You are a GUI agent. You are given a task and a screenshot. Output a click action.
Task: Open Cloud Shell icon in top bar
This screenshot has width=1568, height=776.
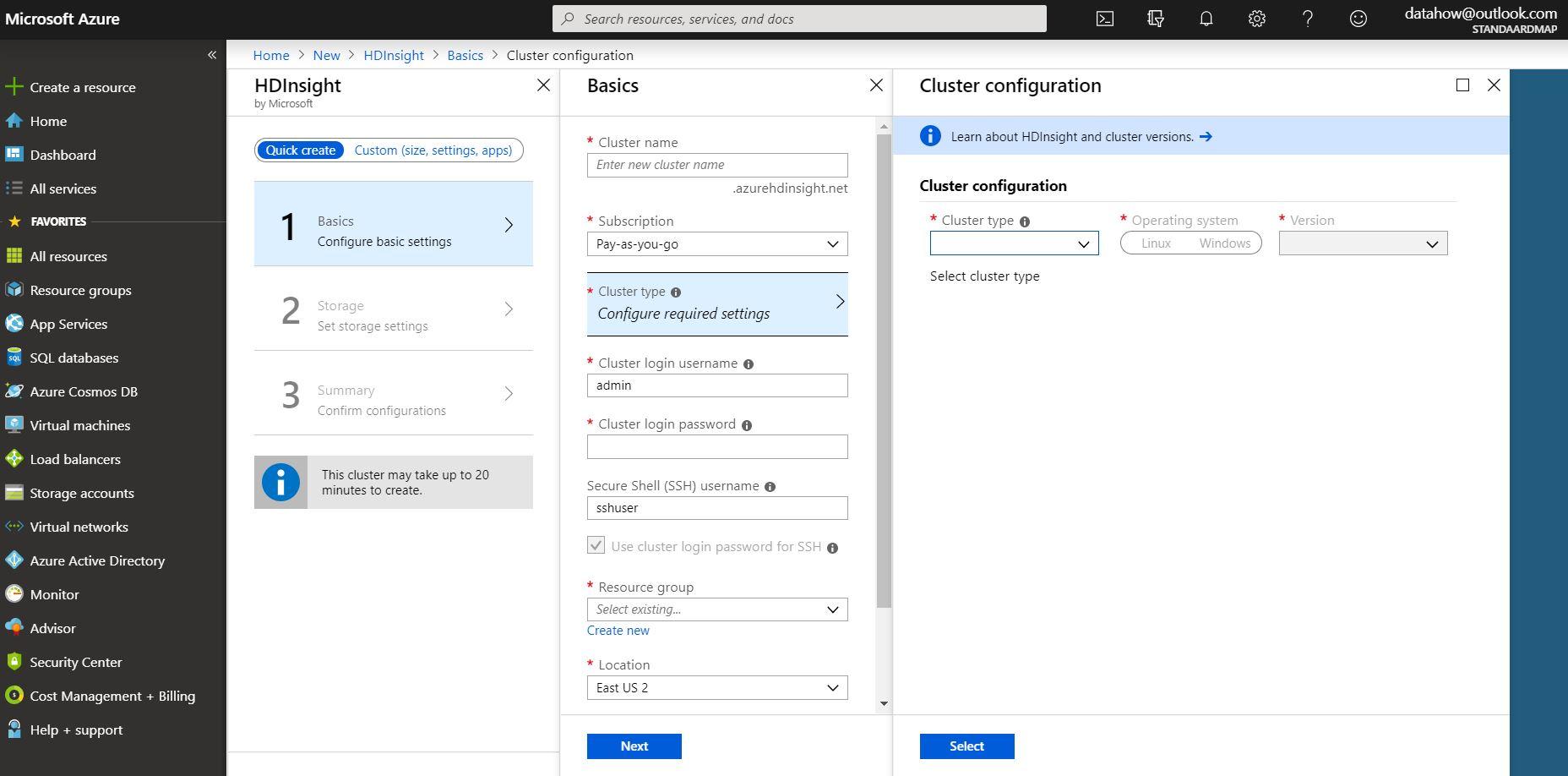point(1104,19)
